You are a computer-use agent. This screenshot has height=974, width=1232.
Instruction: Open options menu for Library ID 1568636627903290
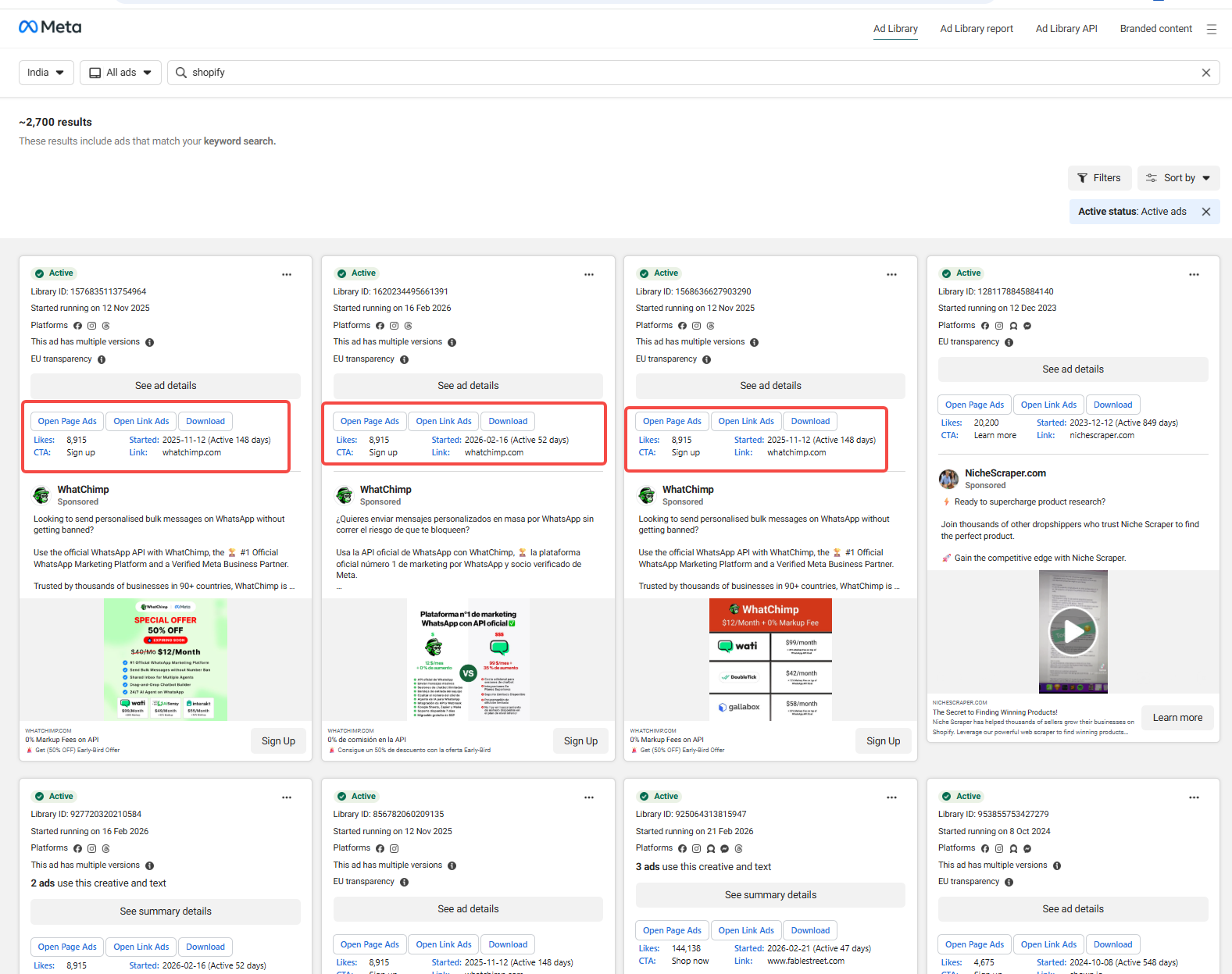(x=891, y=274)
